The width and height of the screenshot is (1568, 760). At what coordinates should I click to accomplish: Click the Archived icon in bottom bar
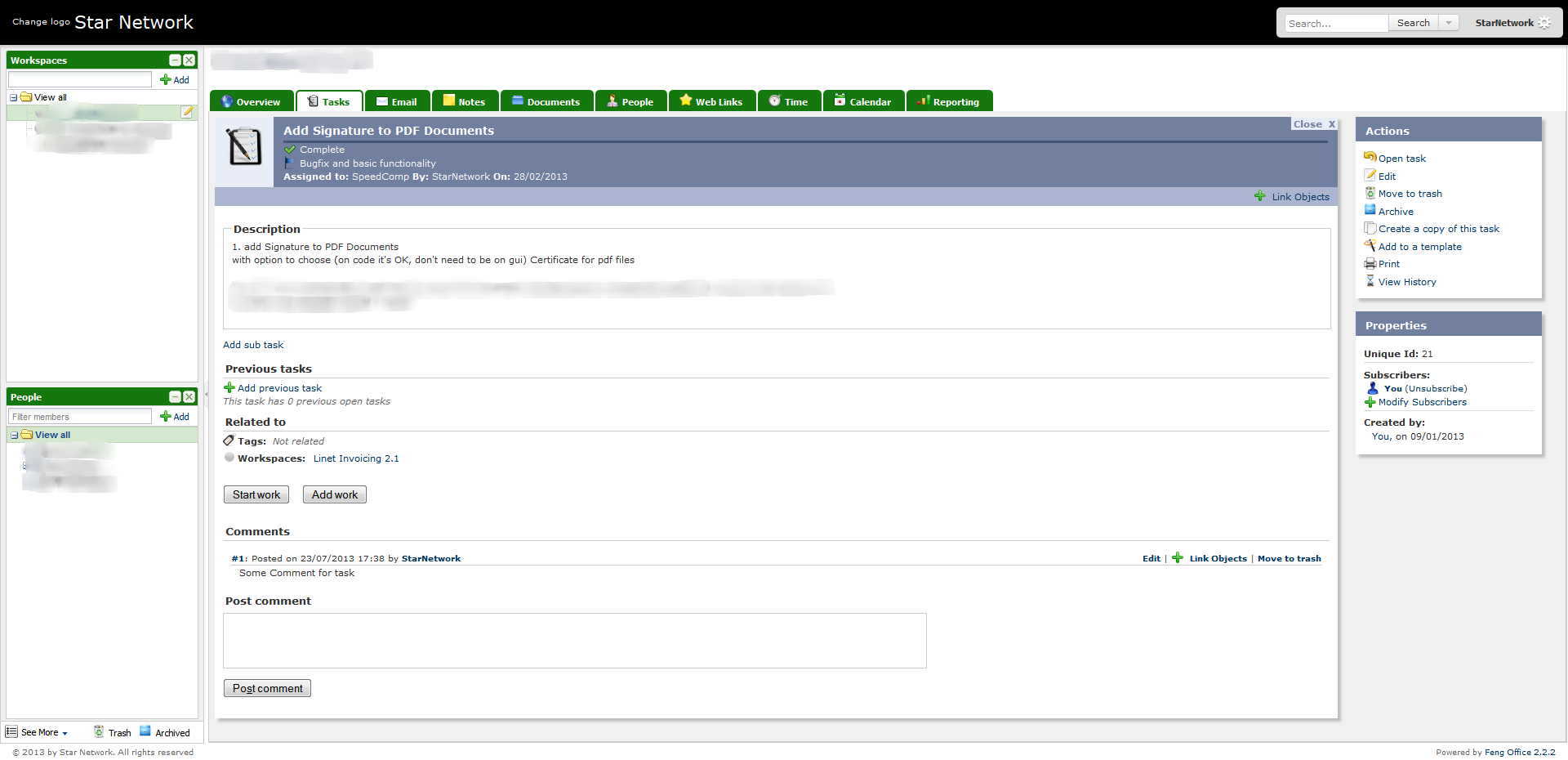(145, 731)
